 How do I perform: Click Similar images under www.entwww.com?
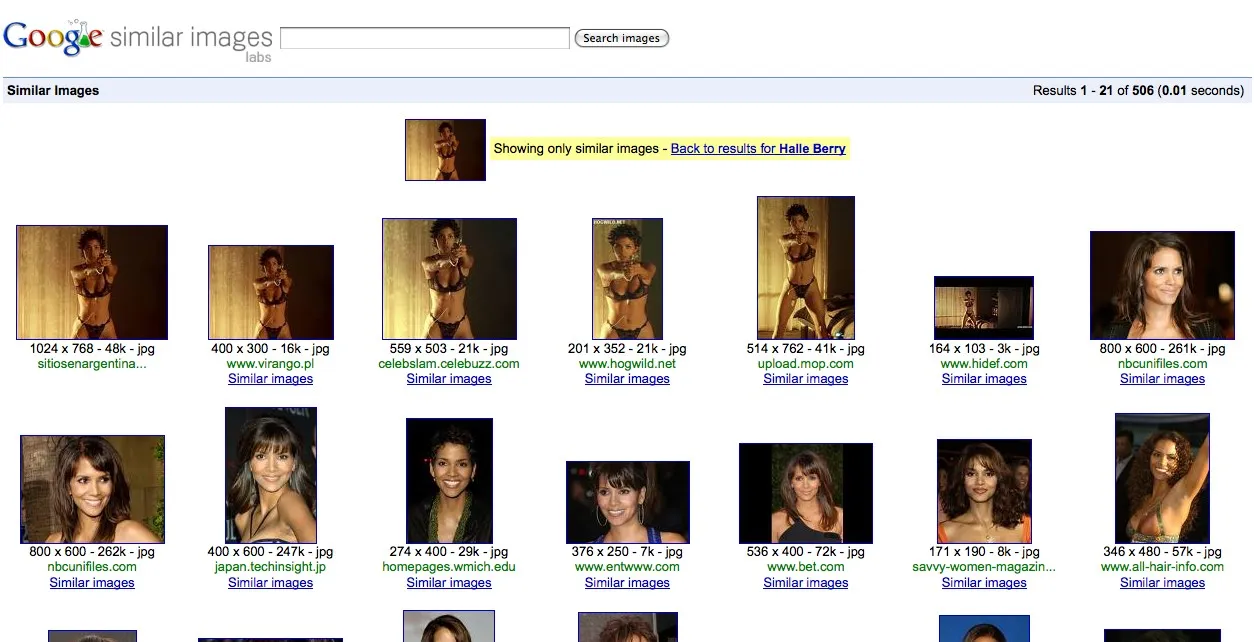tap(627, 583)
